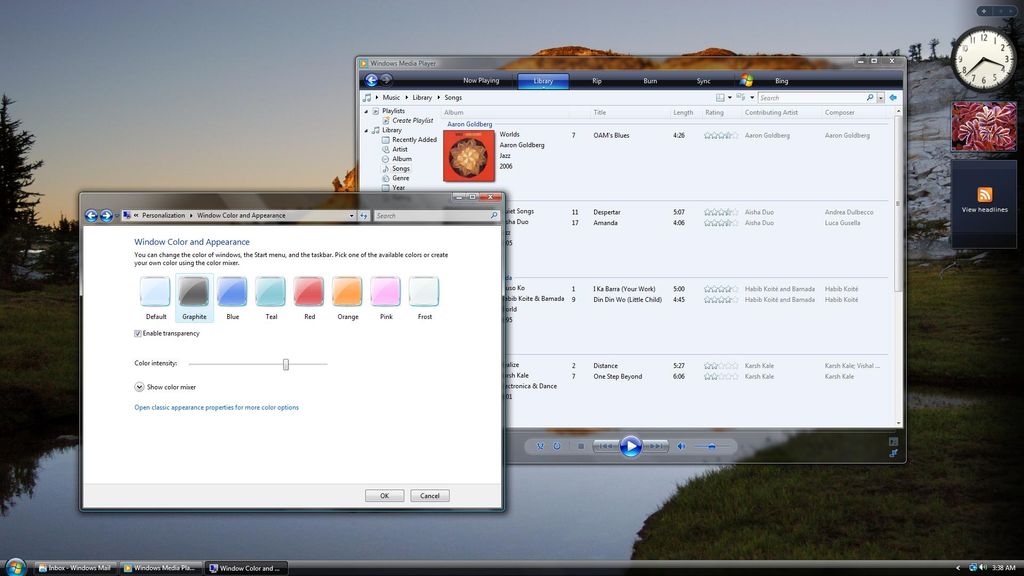Switch to the Rip tab
1024x576 pixels.
(597, 80)
